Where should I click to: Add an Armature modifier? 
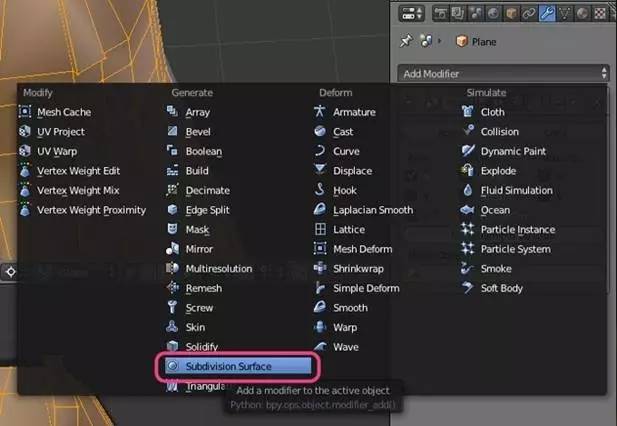(386, 112)
